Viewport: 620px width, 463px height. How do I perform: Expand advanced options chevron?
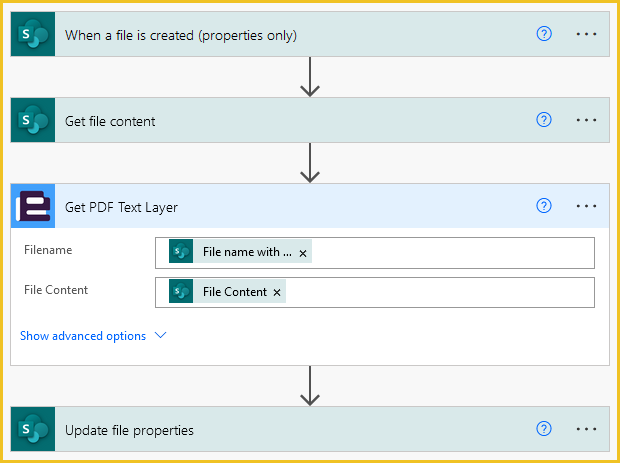pyautogui.click(x=161, y=335)
